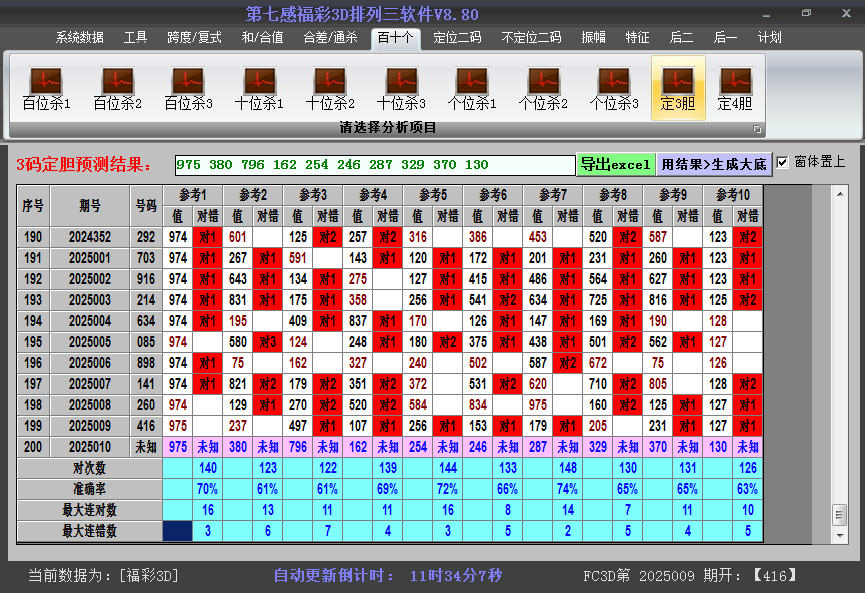Screen dimensions: 865x593
Task: Switch to the 合差/通杀 tab
Action: coord(330,38)
